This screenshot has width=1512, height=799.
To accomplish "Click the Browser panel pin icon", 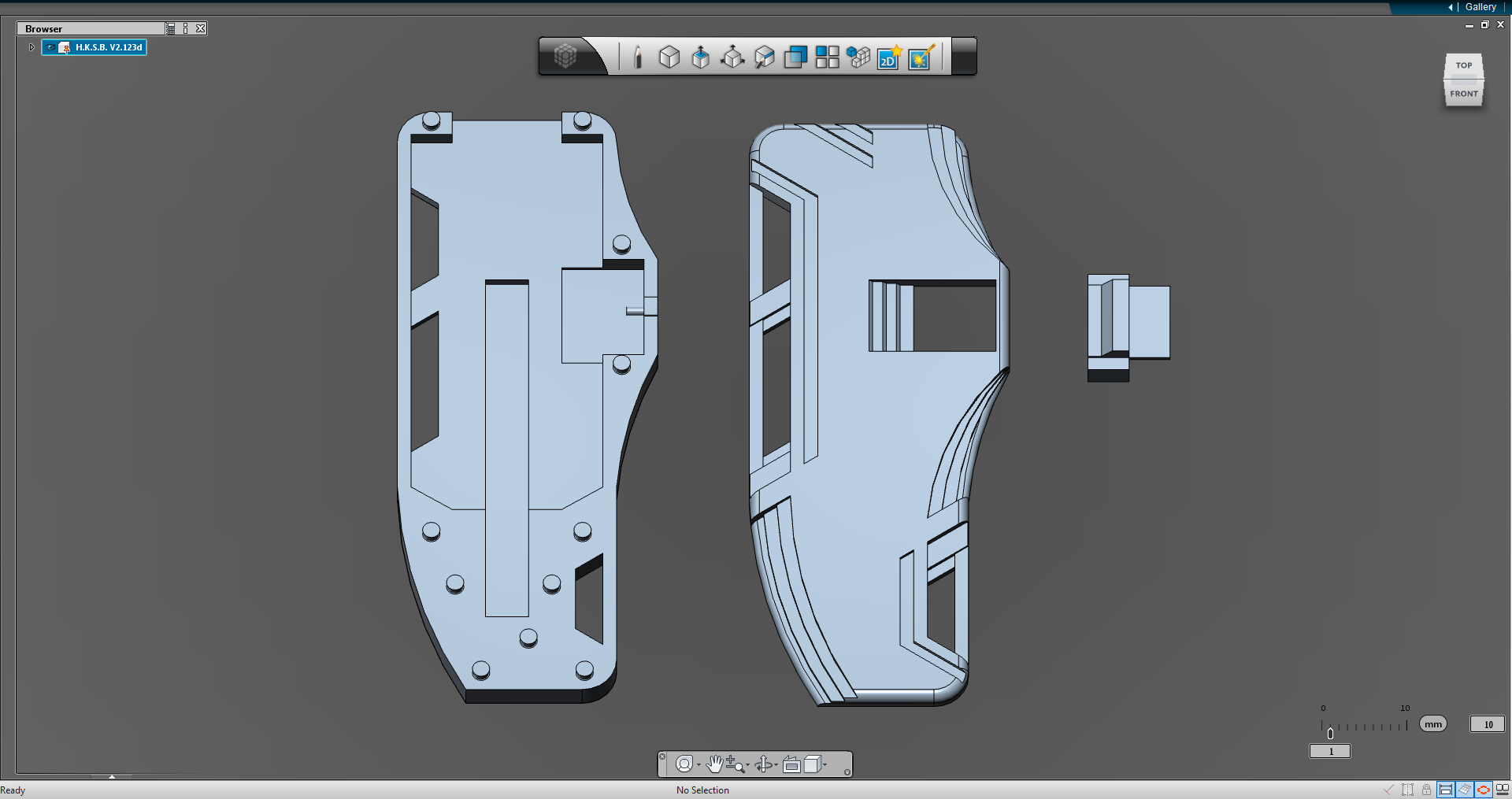I will coord(186,28).
